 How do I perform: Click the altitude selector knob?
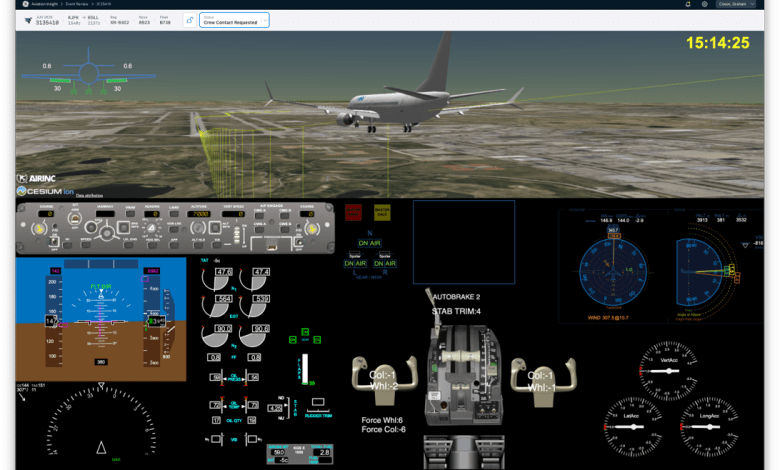point(198,228)
